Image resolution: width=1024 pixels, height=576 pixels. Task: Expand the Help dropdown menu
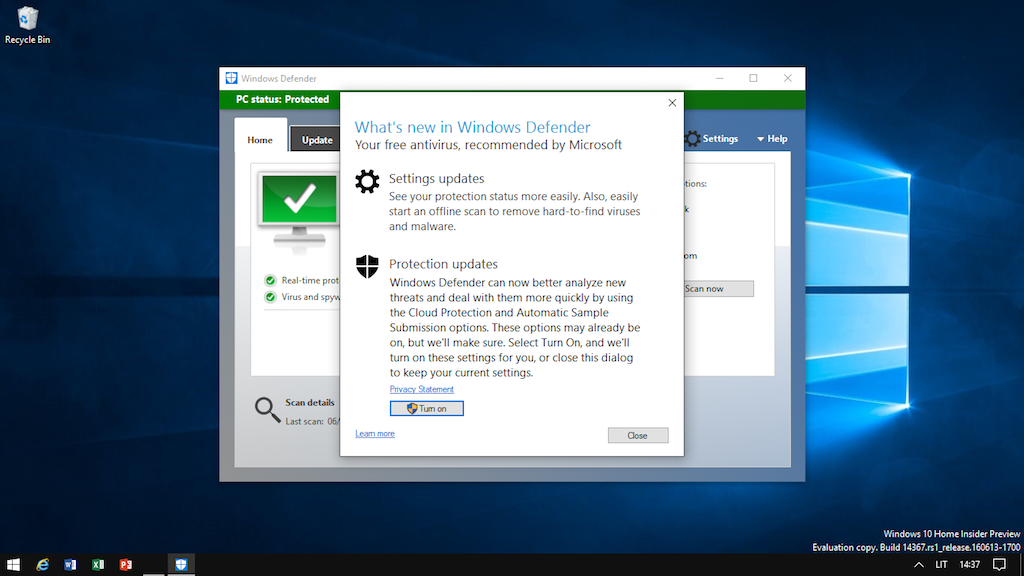point(771,139)
